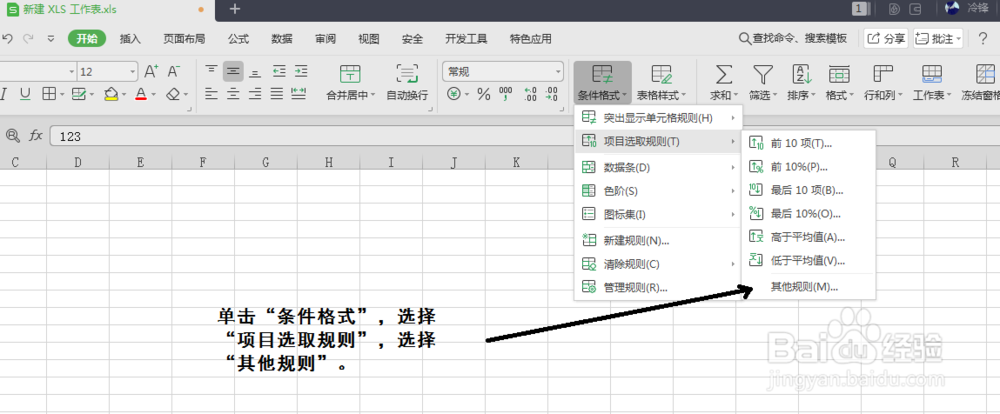Open the 表格样式 table style menu

[661, 82]
